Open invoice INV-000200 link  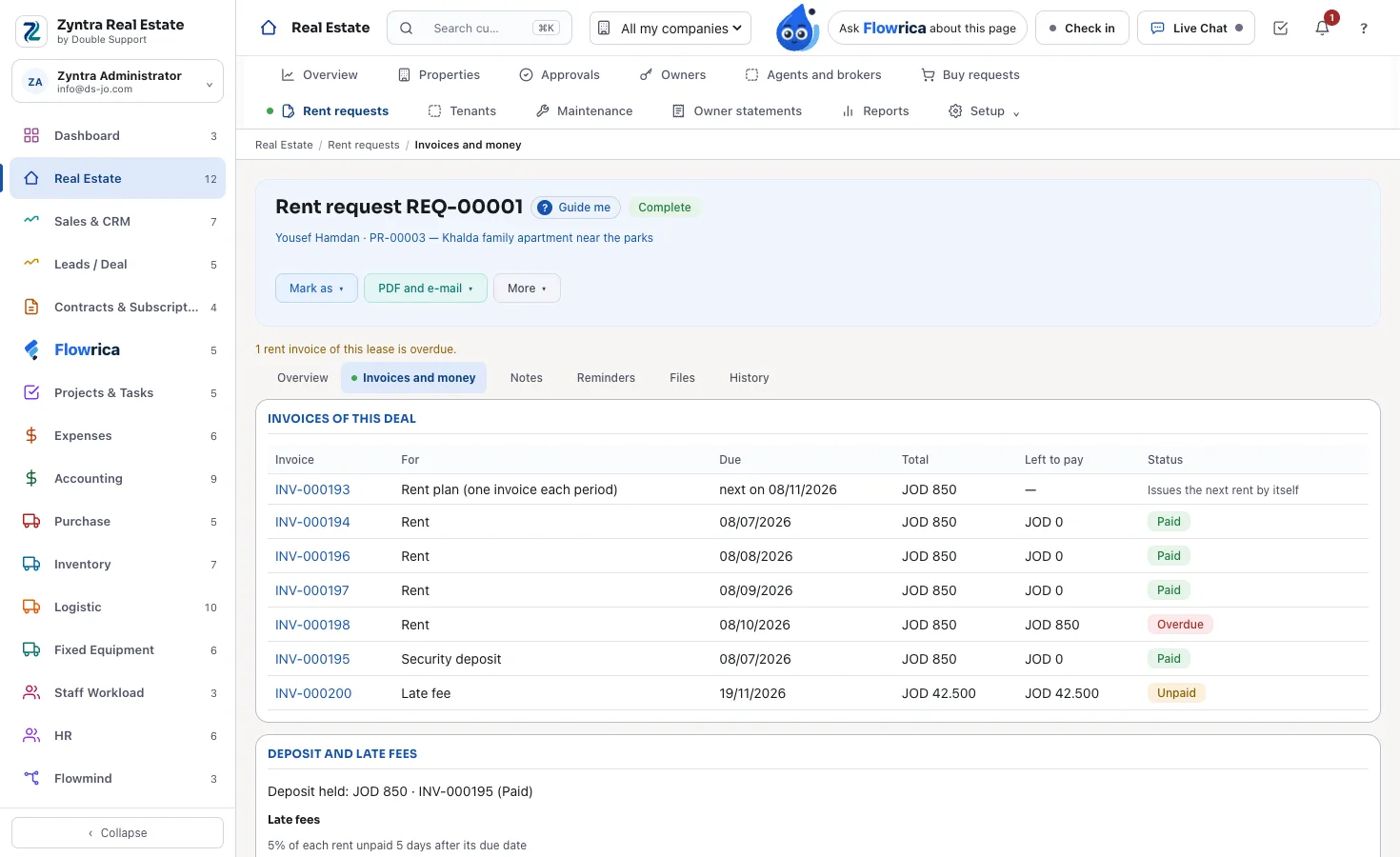click(x=313, y=693)
